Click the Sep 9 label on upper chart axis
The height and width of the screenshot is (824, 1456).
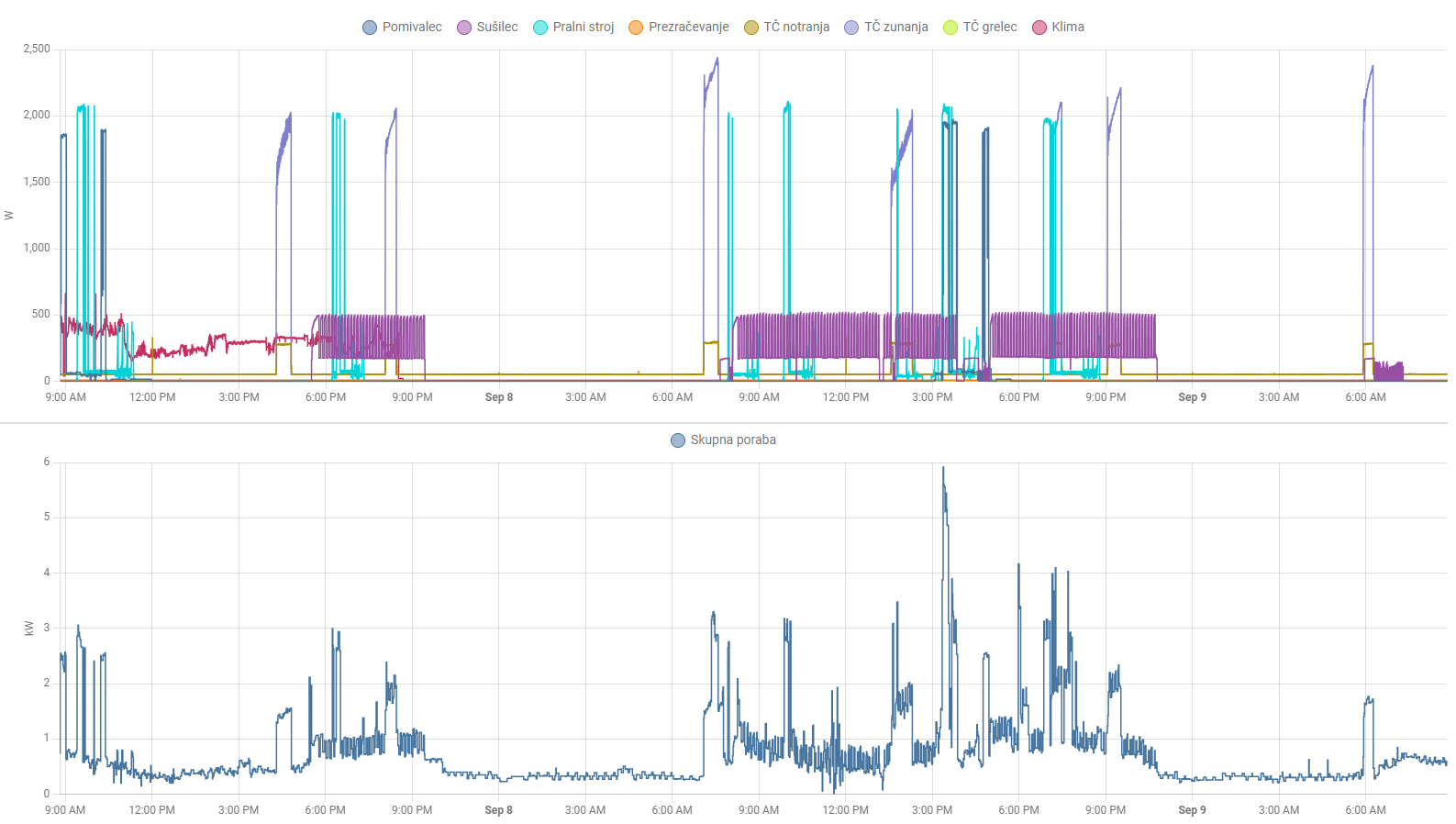[x=1193, y=397]
